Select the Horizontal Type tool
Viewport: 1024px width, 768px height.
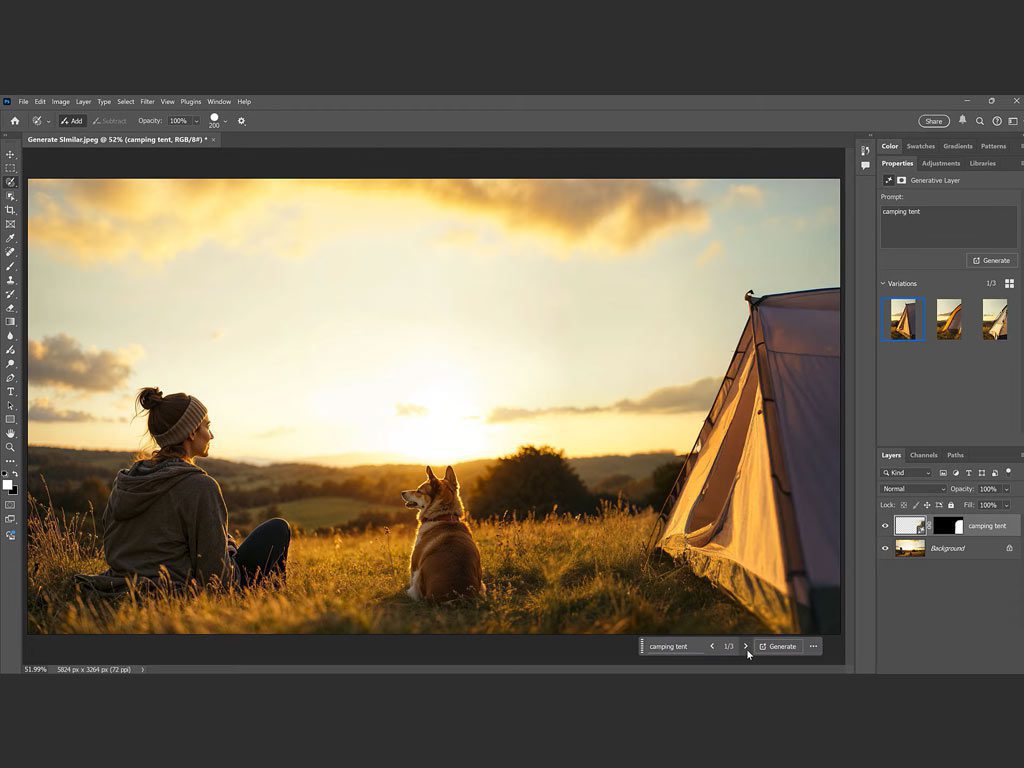click(x=11, y=392)
